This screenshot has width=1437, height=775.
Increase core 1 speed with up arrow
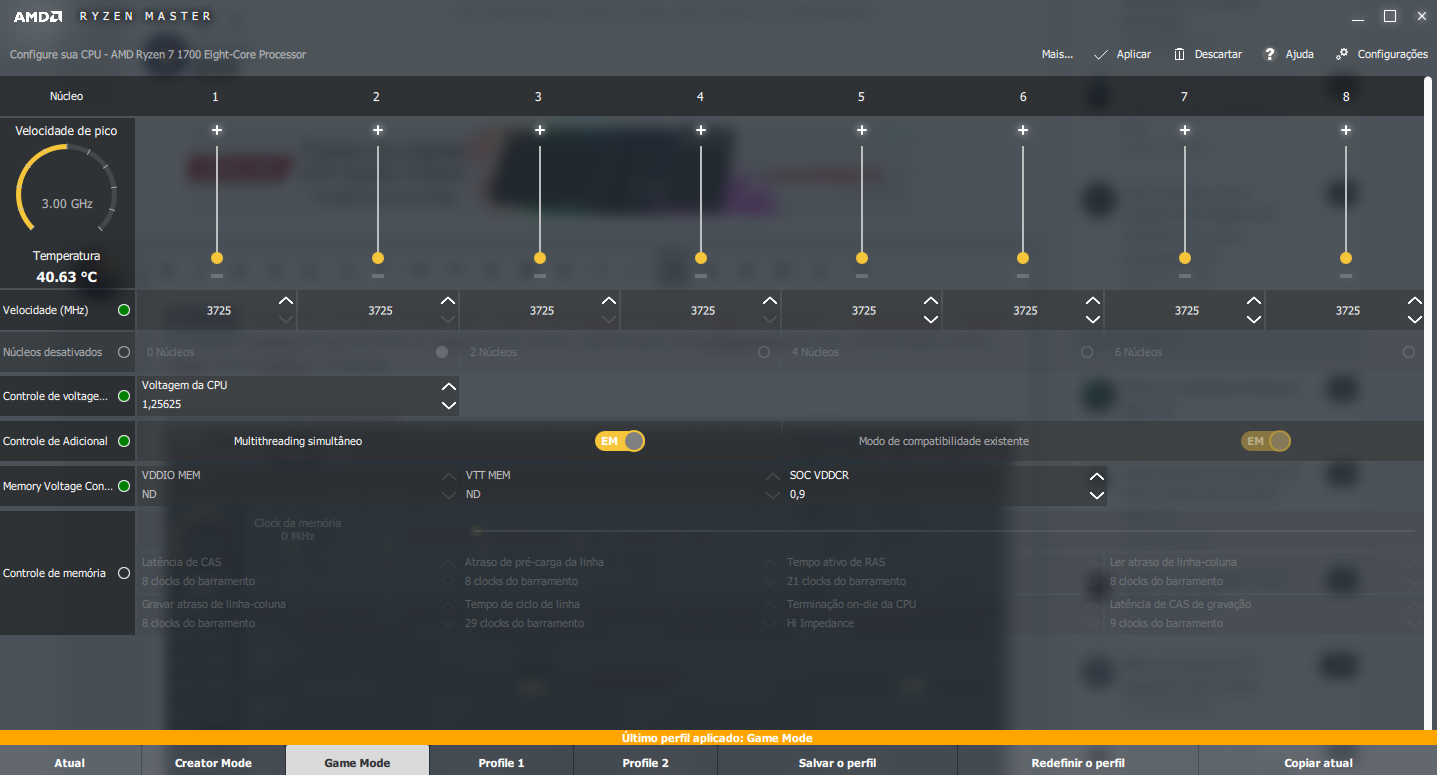[x=286, y=301]
